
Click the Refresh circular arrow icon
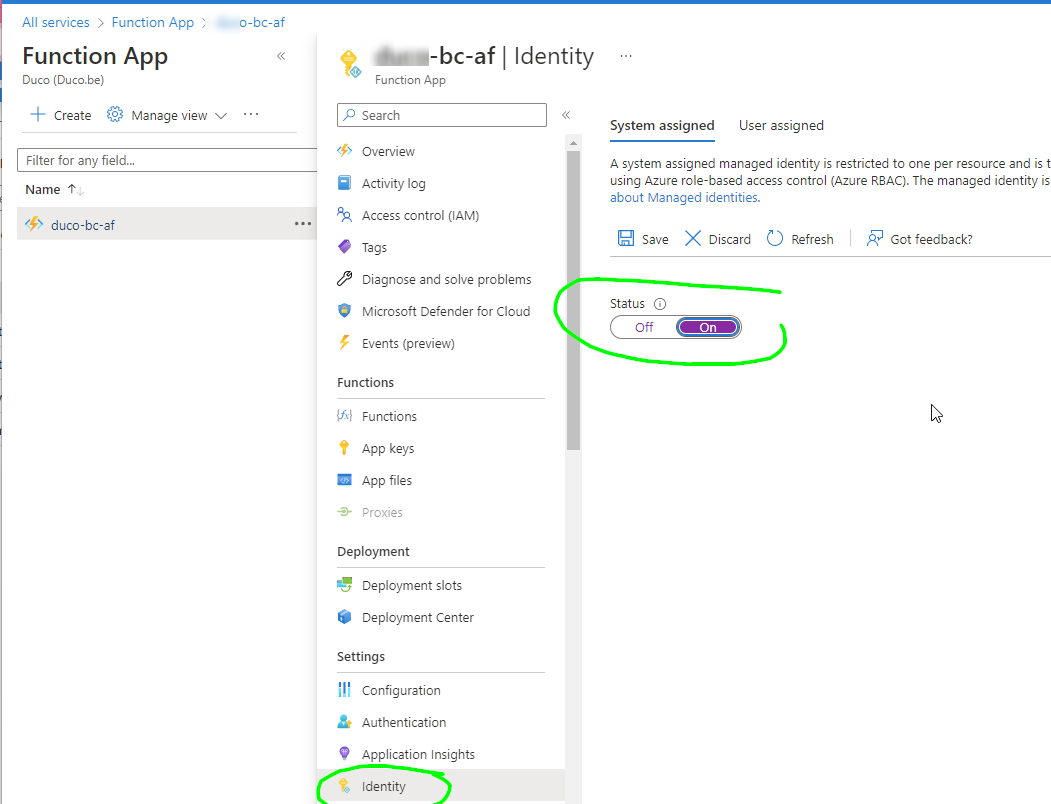coord(775,239)
